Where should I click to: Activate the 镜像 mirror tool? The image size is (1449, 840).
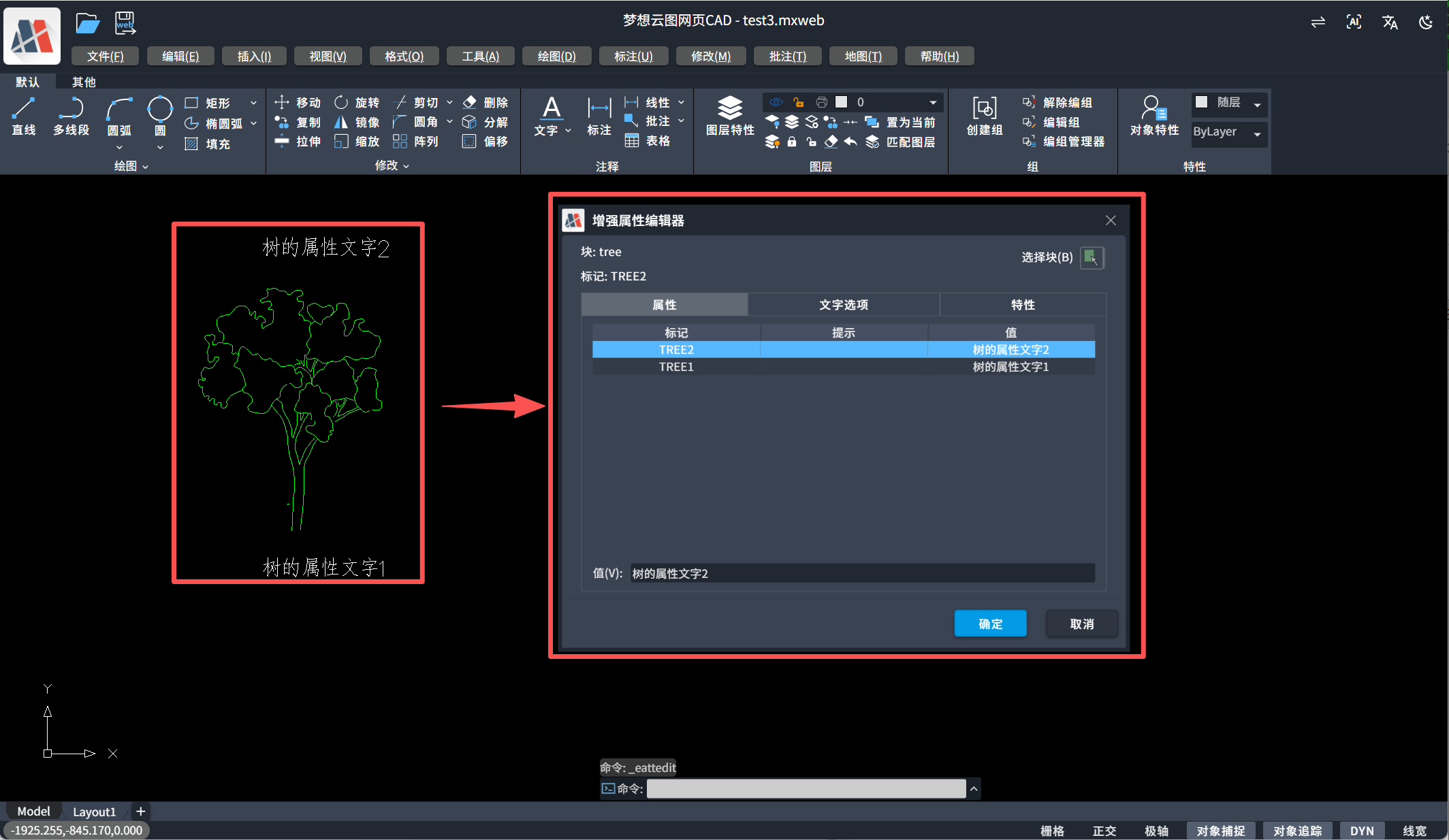[357, 122]
